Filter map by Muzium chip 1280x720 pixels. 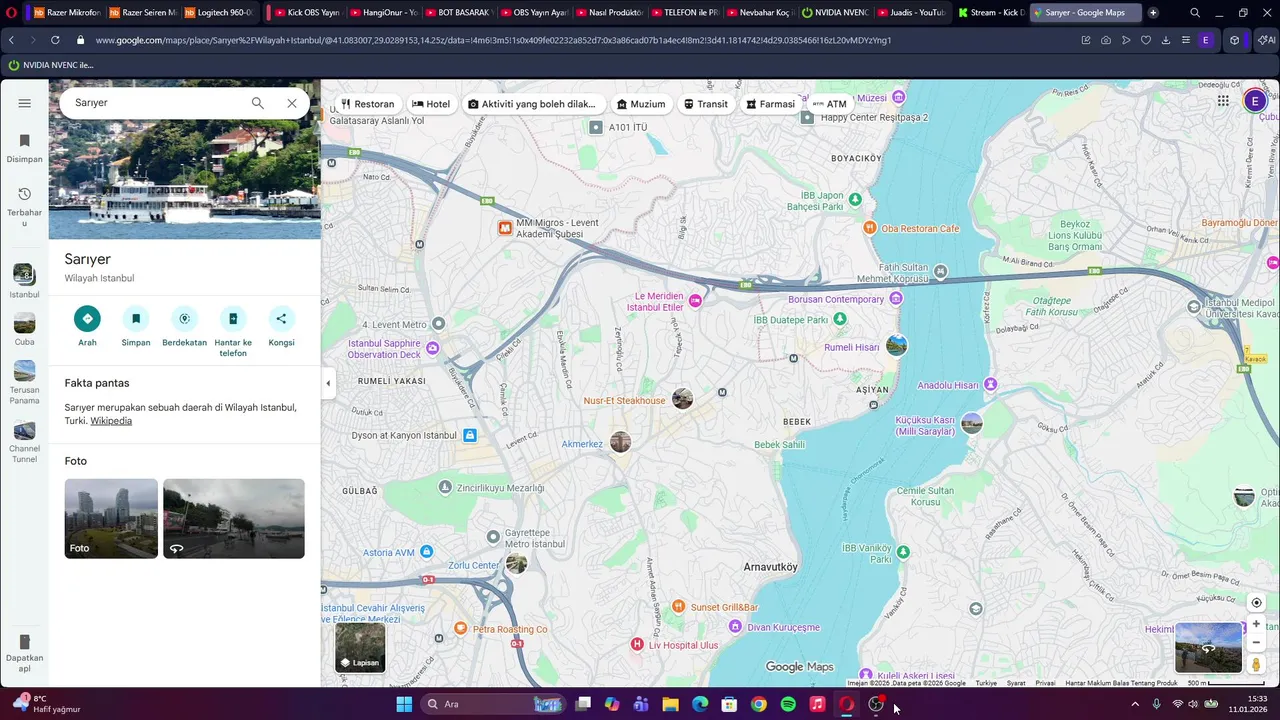641,104
